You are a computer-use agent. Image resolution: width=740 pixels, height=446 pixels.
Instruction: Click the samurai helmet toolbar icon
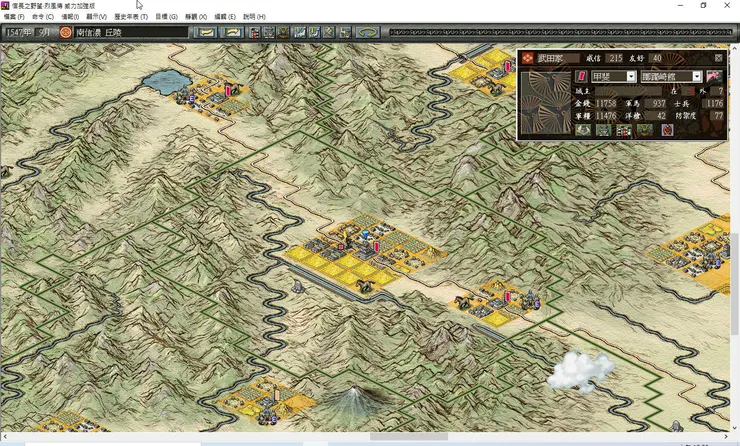[x=283, y=32]
